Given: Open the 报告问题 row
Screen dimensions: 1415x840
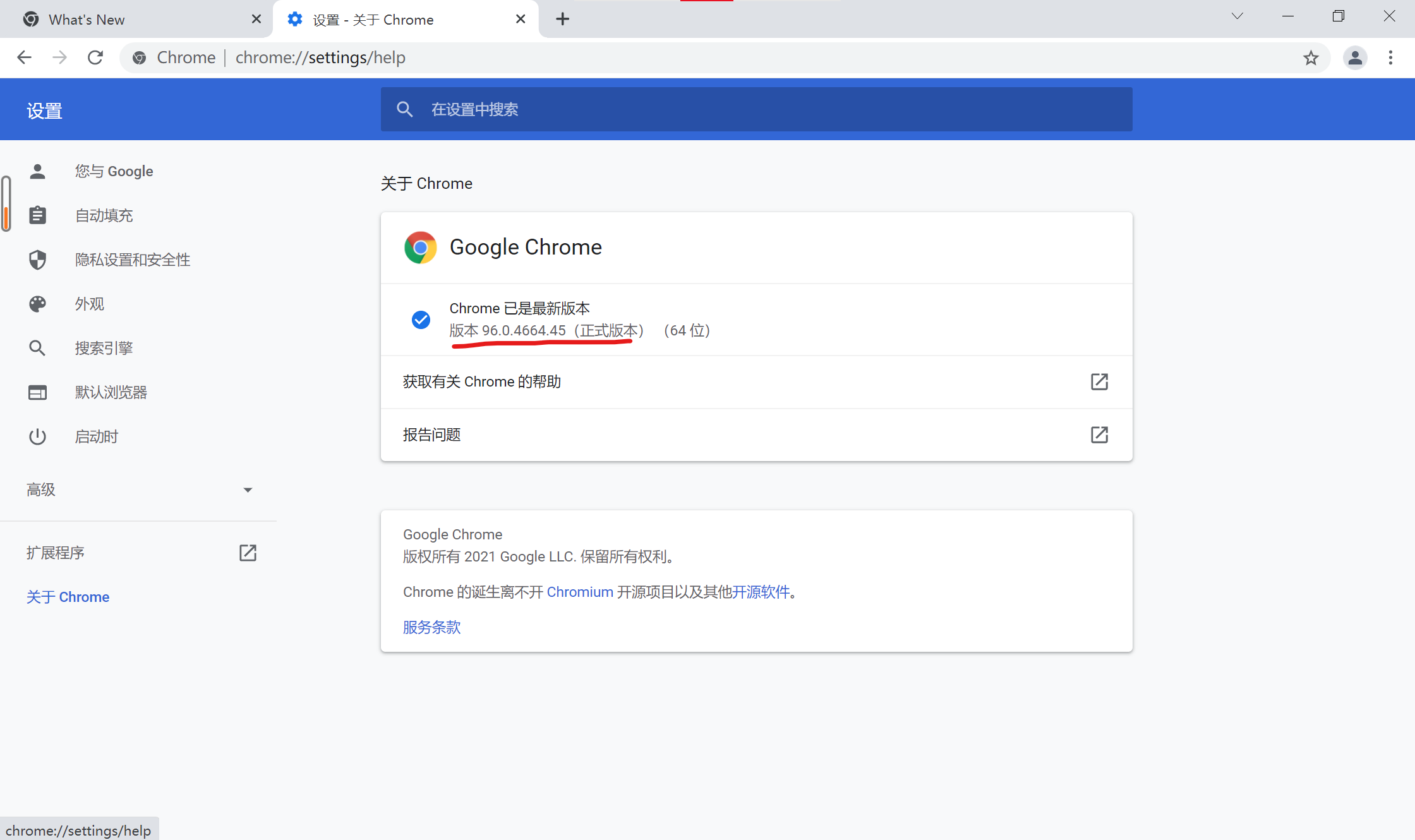Looking at the screenshot, I should [756, 435].
